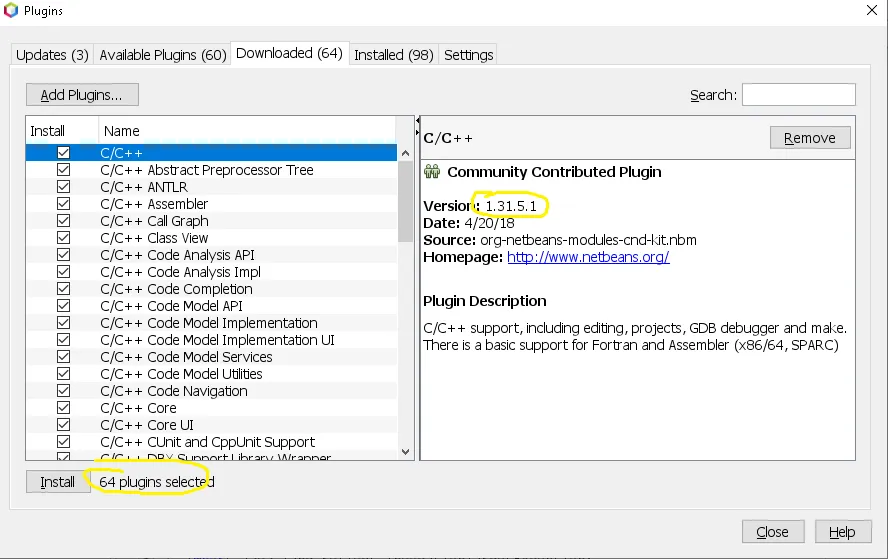Select the C/C++ Code Navigation row
The image size is (888, 559).
[211, 390]
